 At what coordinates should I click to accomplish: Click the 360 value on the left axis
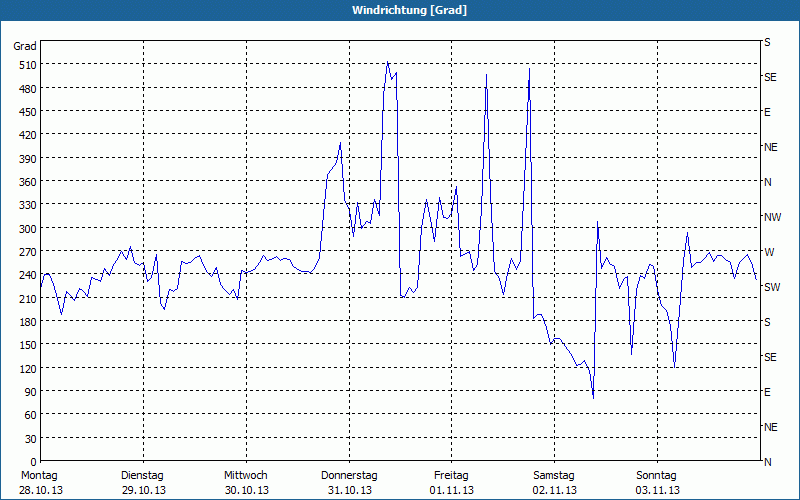pyautogui.click(x=28, y=182)
